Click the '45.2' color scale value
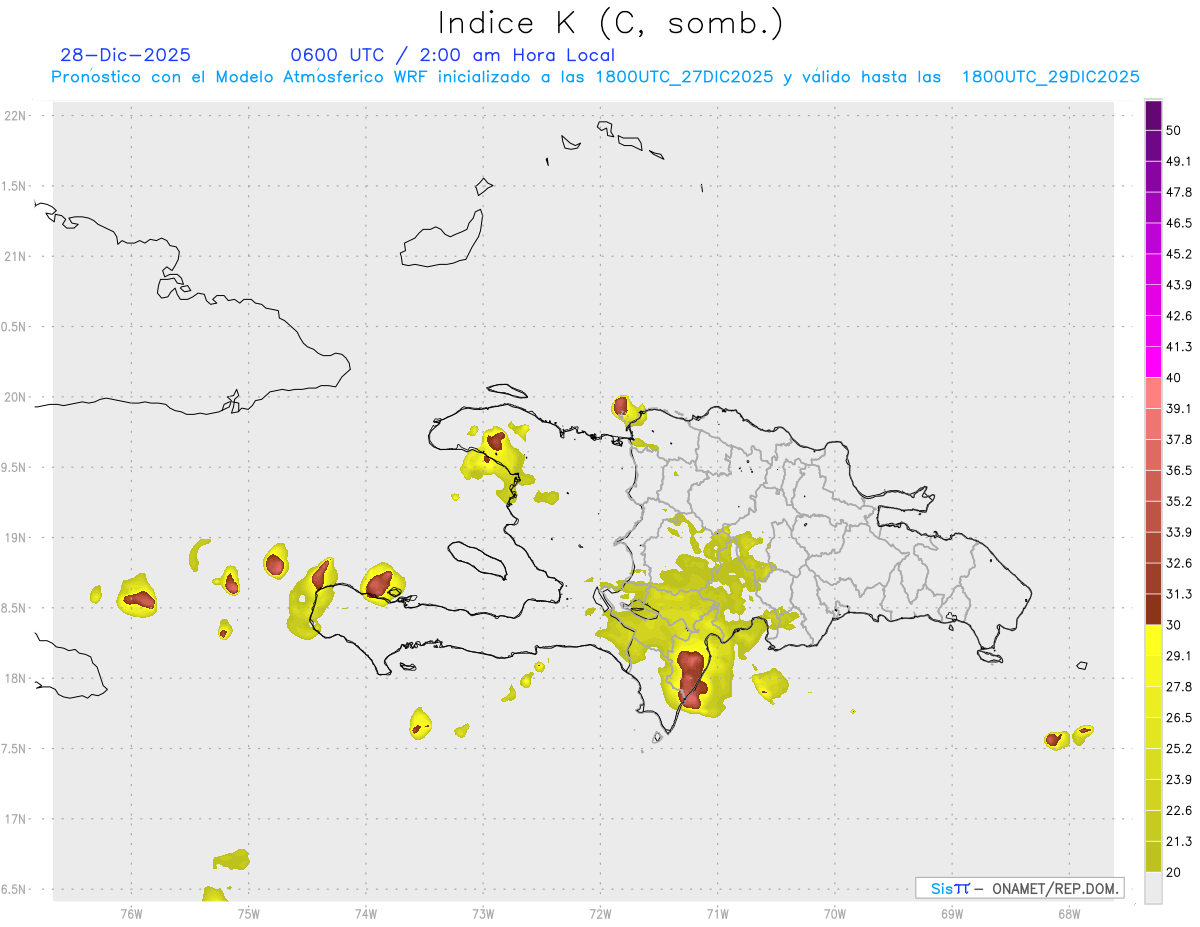Screen dimensions: 1200x927 click(x=1179, y=254)
